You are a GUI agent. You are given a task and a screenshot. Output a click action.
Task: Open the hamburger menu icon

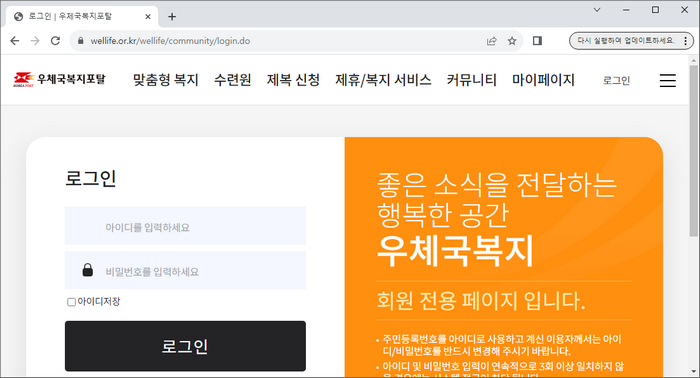click(x=667, y=80)
